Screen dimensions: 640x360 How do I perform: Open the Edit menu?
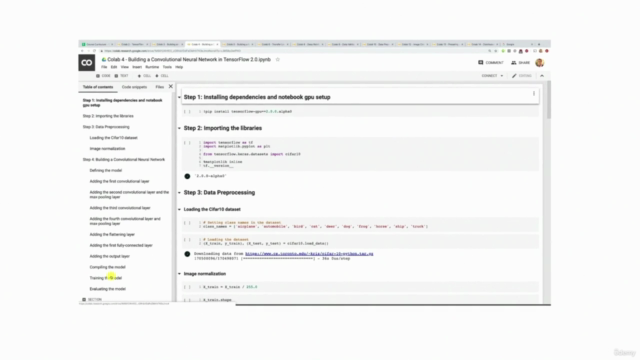113,67
